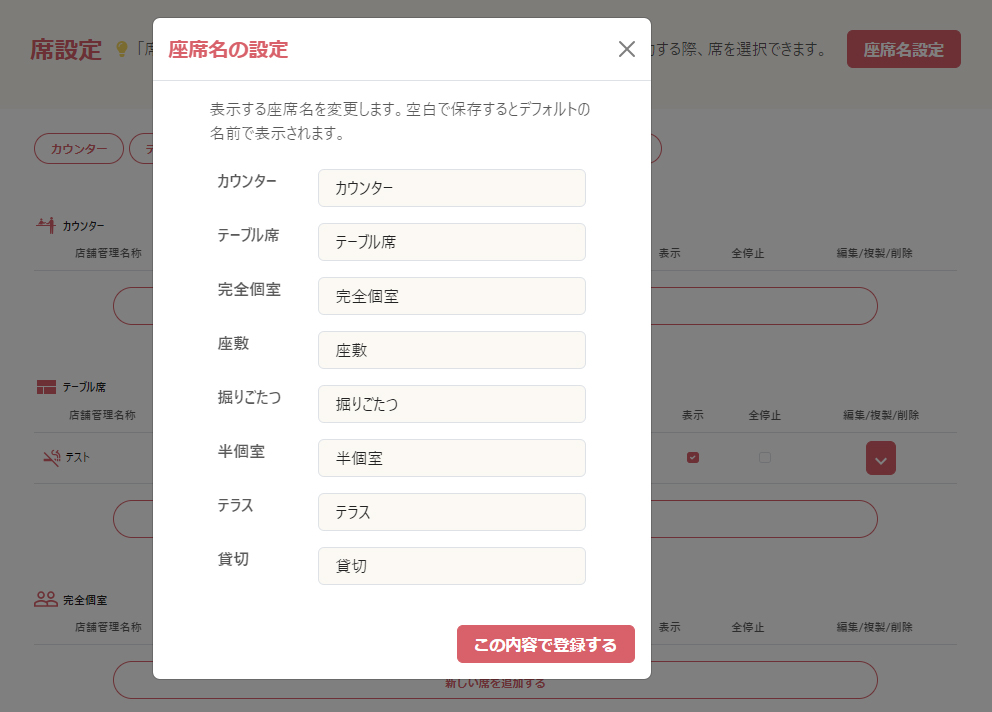Click the 半個室 name input field

452,458
